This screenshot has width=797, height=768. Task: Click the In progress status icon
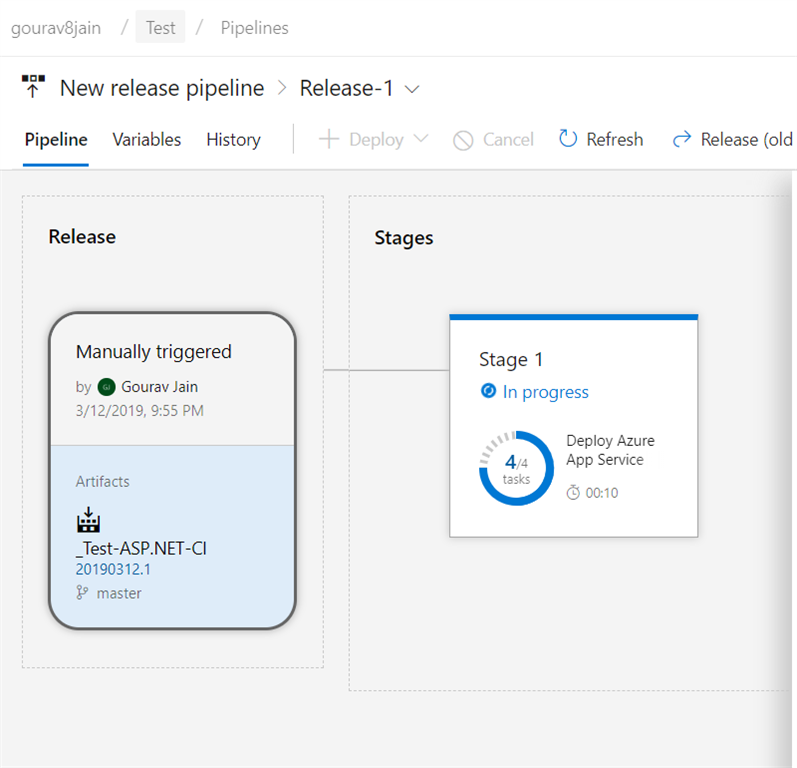coord(489,392)
